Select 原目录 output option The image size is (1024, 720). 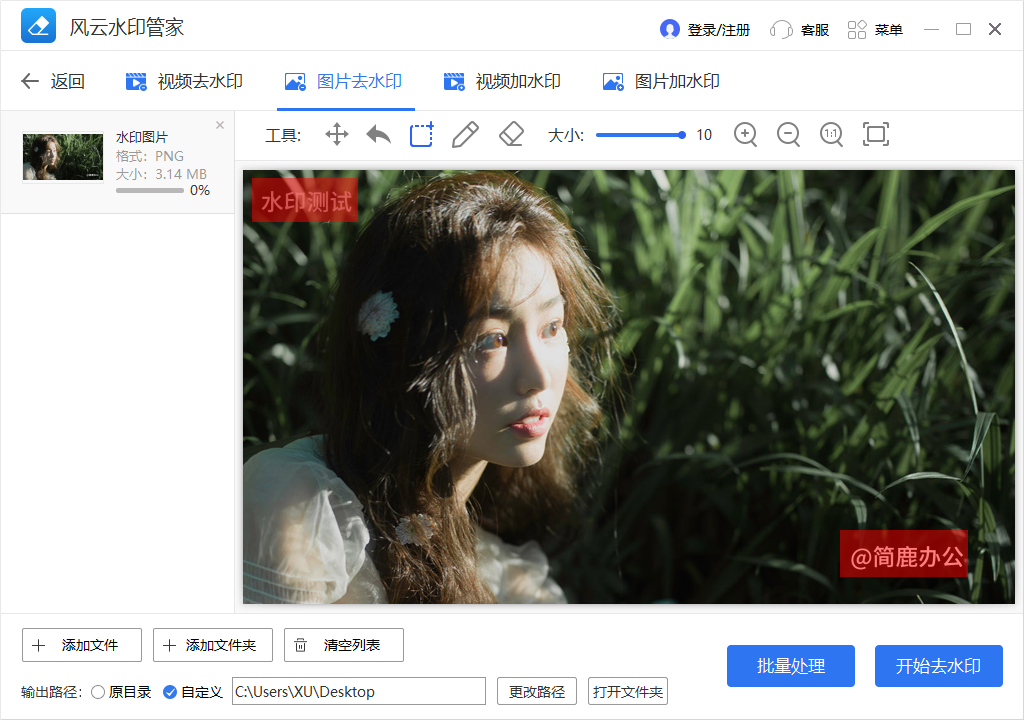click(98, 692)
